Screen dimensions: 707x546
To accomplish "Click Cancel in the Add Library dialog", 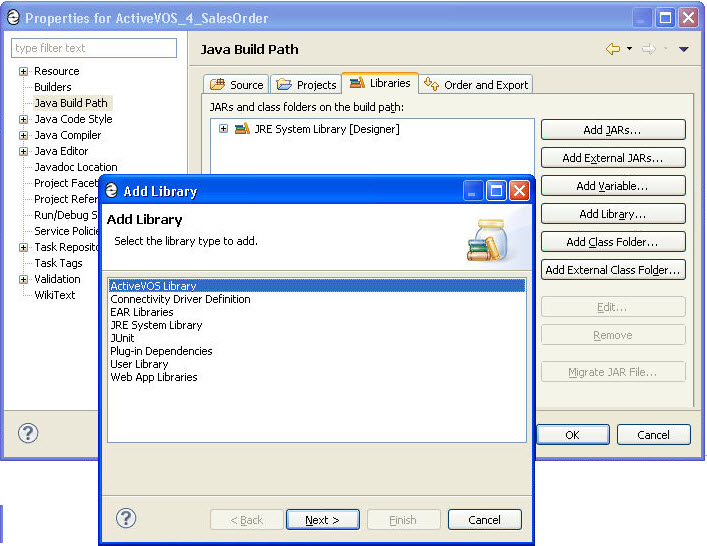I will pyautogui.click(x=485, y=520).
